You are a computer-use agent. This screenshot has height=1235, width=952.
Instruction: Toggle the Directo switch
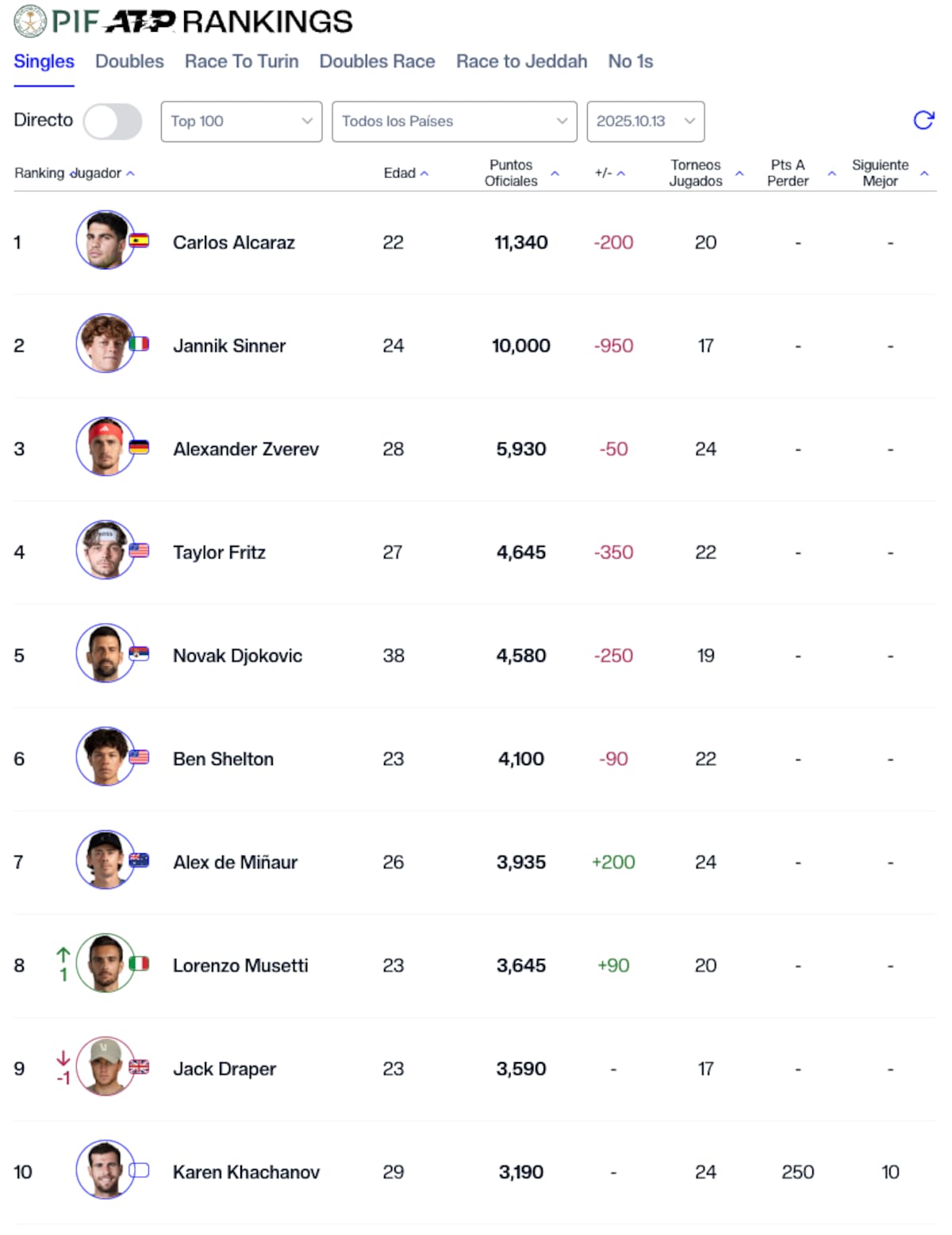click(113, 121)
